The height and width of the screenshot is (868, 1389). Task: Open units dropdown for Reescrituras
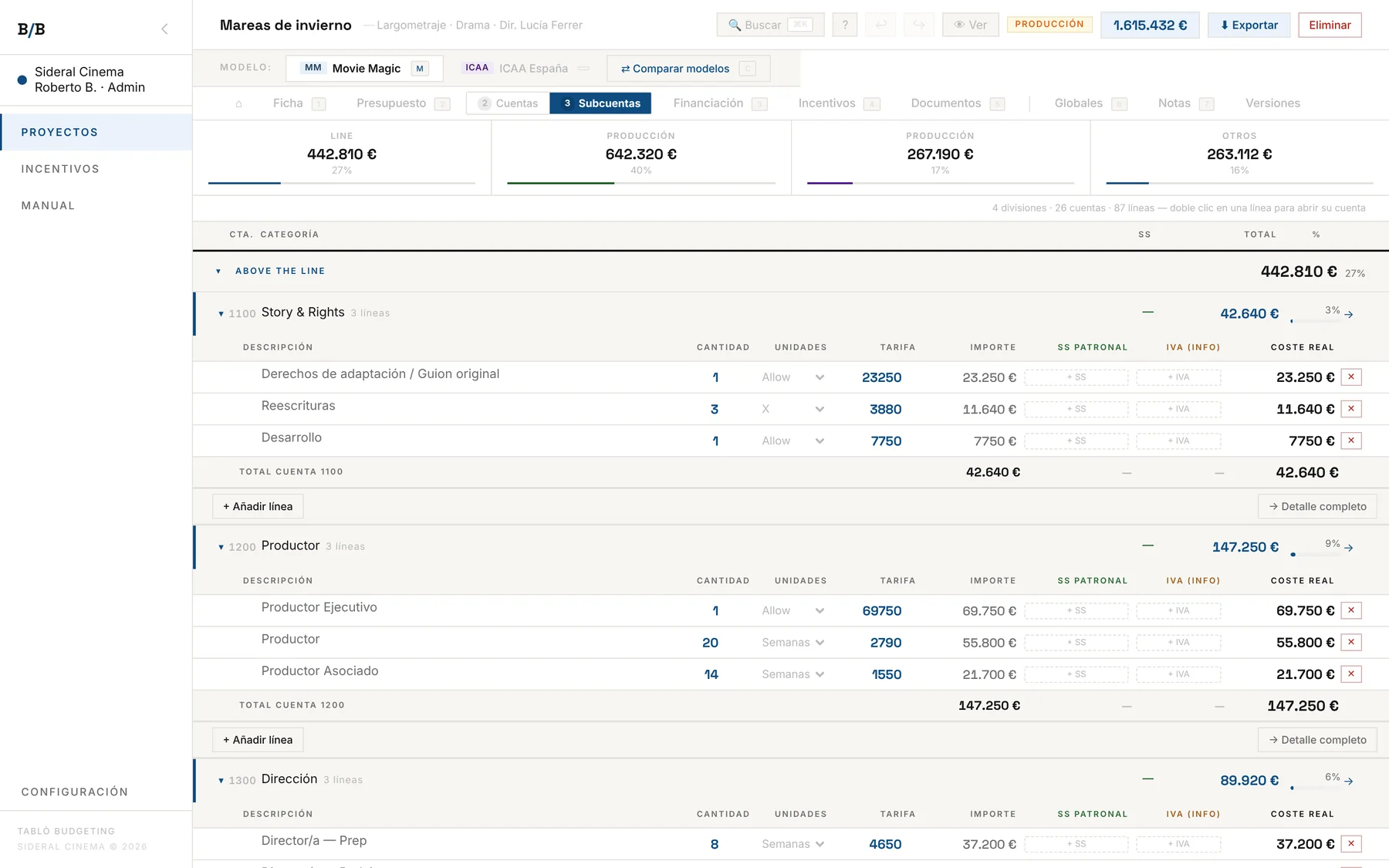point(793,409)
